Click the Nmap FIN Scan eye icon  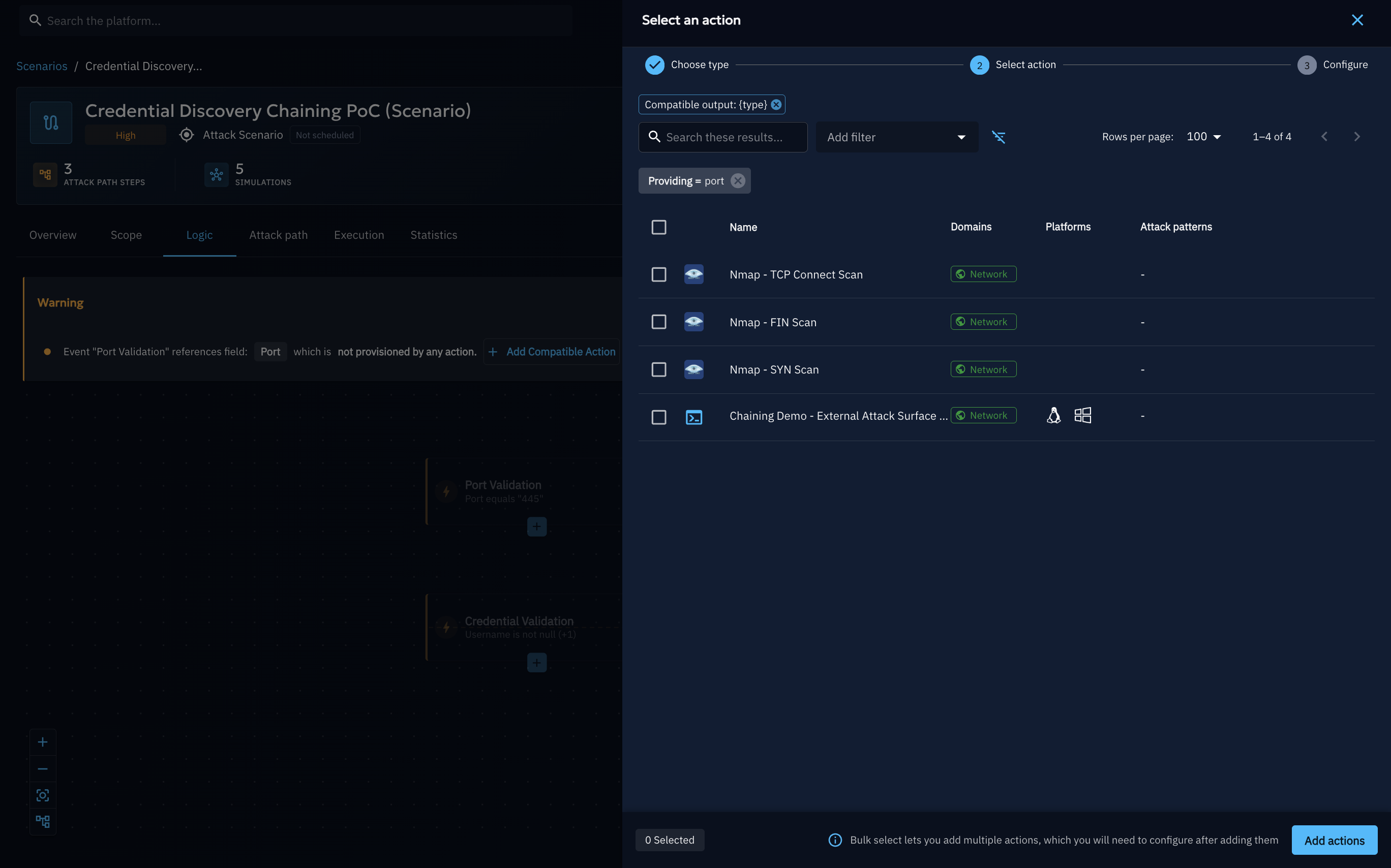694,322
